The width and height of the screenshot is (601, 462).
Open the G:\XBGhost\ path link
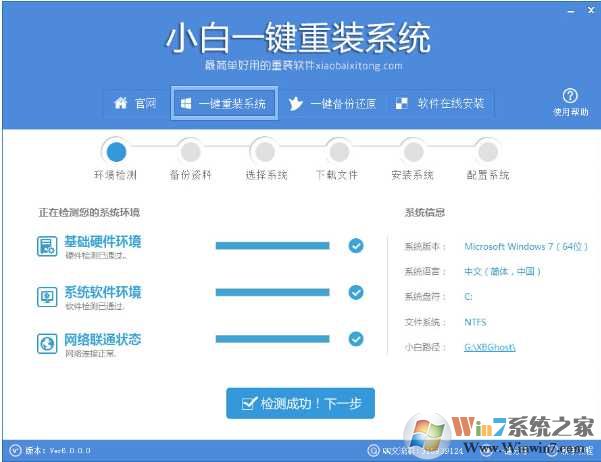coord(490,347)
